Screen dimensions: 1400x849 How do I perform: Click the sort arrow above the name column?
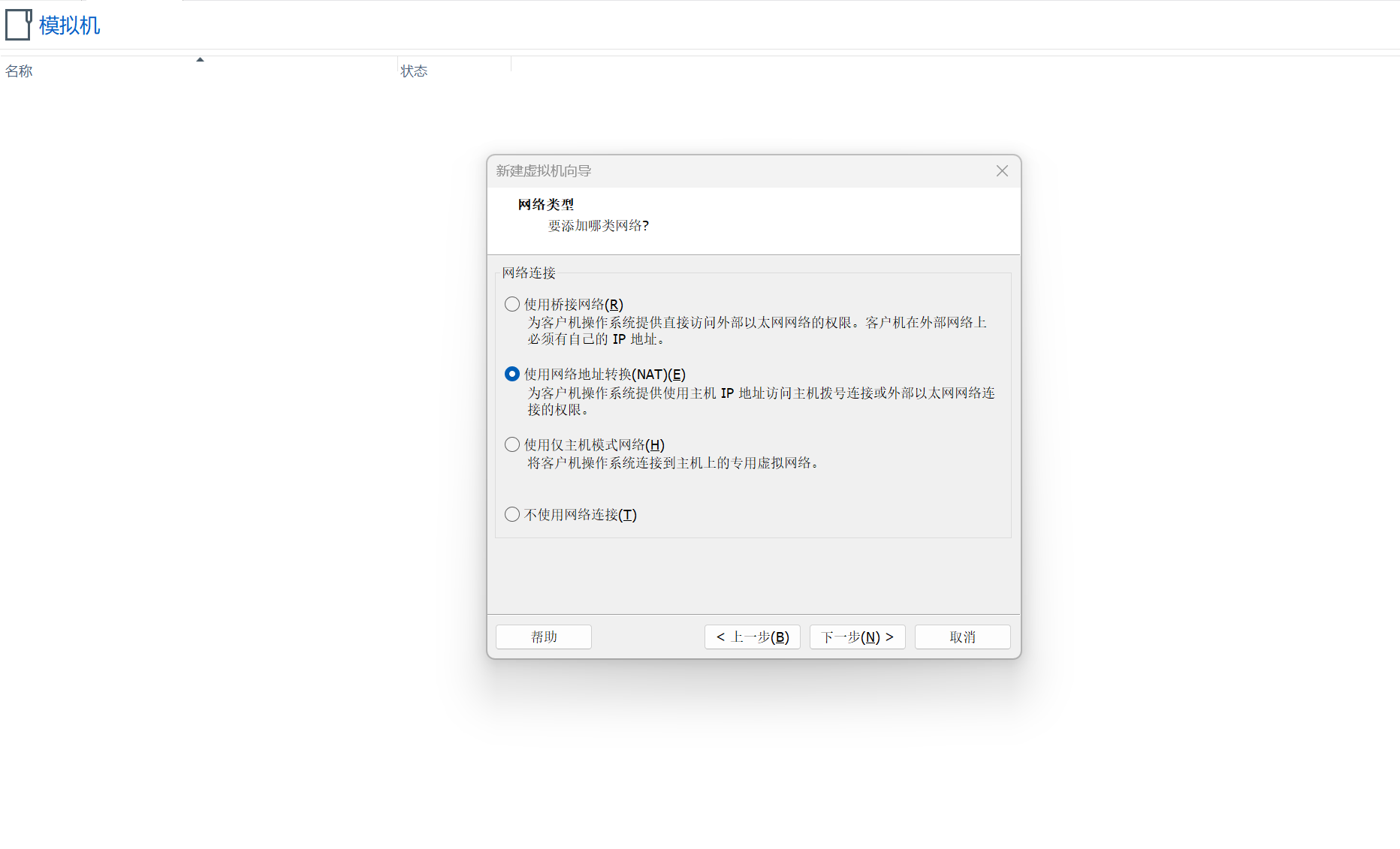click(x=200, y=59)
